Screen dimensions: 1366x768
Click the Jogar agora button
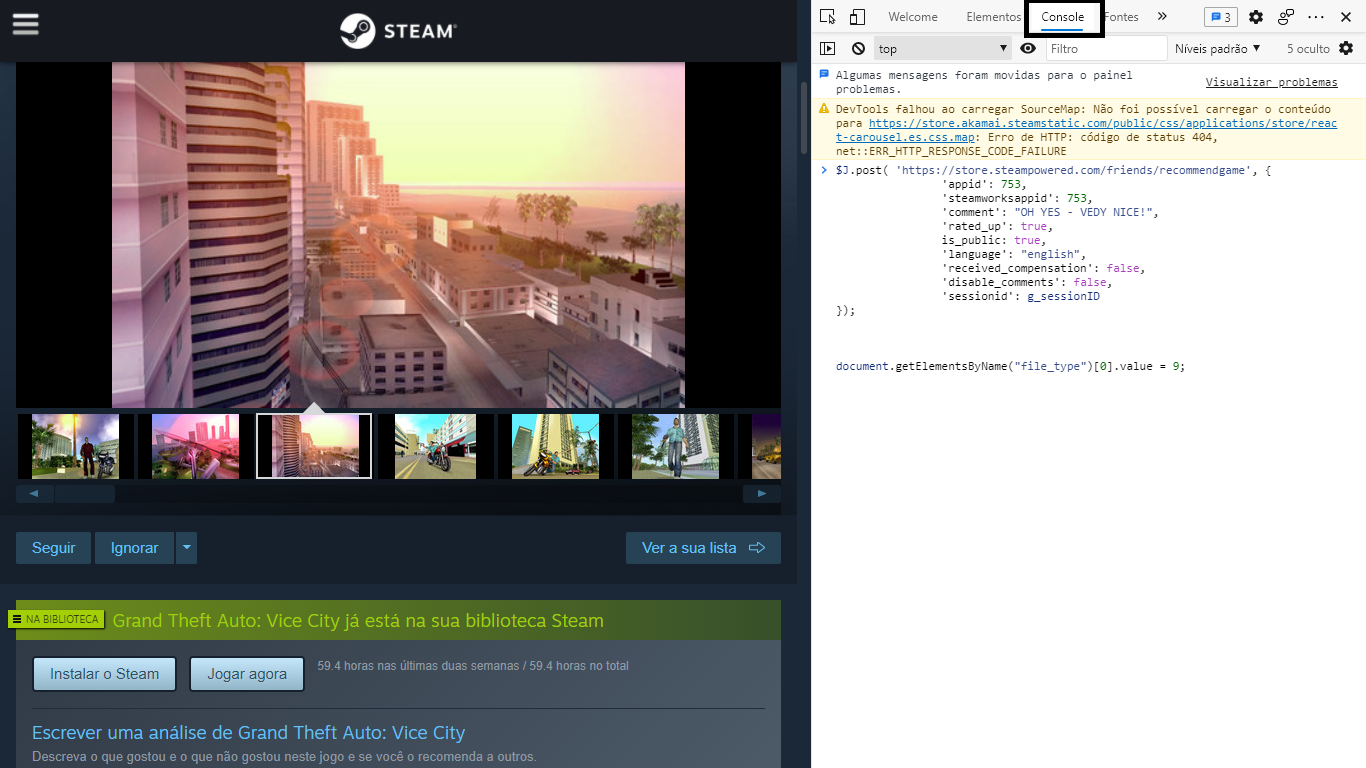pyautogui.click(x=247, y=674)
